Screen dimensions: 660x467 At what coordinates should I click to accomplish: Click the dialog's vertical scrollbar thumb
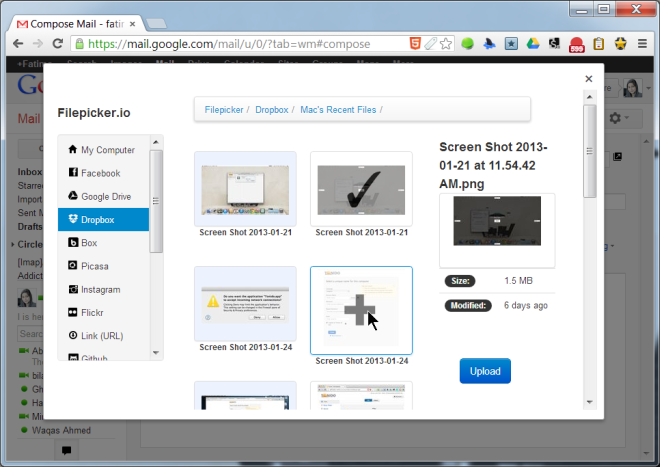click(589, 151)
